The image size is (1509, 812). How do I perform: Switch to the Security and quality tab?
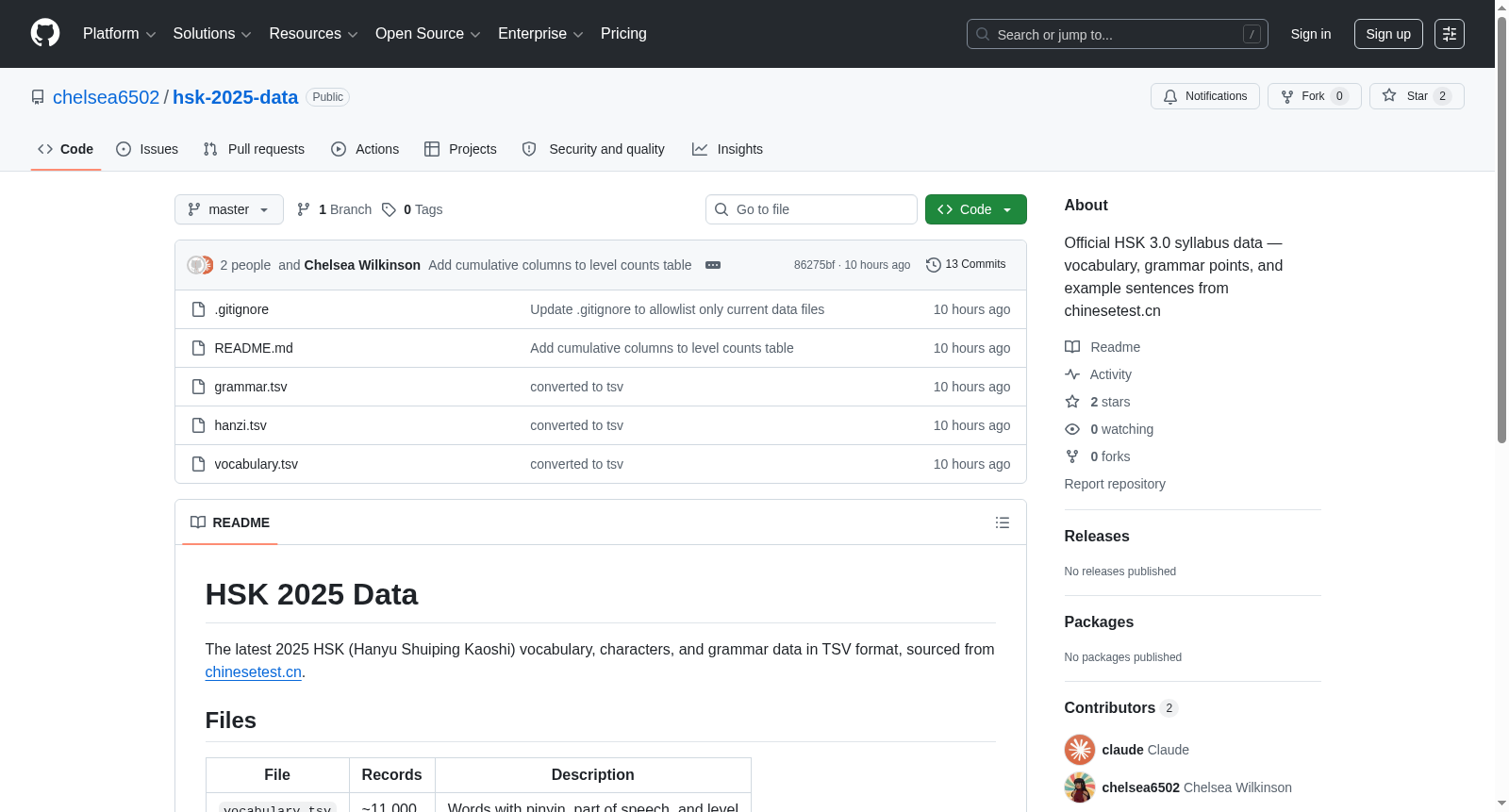tap(593, 149)
